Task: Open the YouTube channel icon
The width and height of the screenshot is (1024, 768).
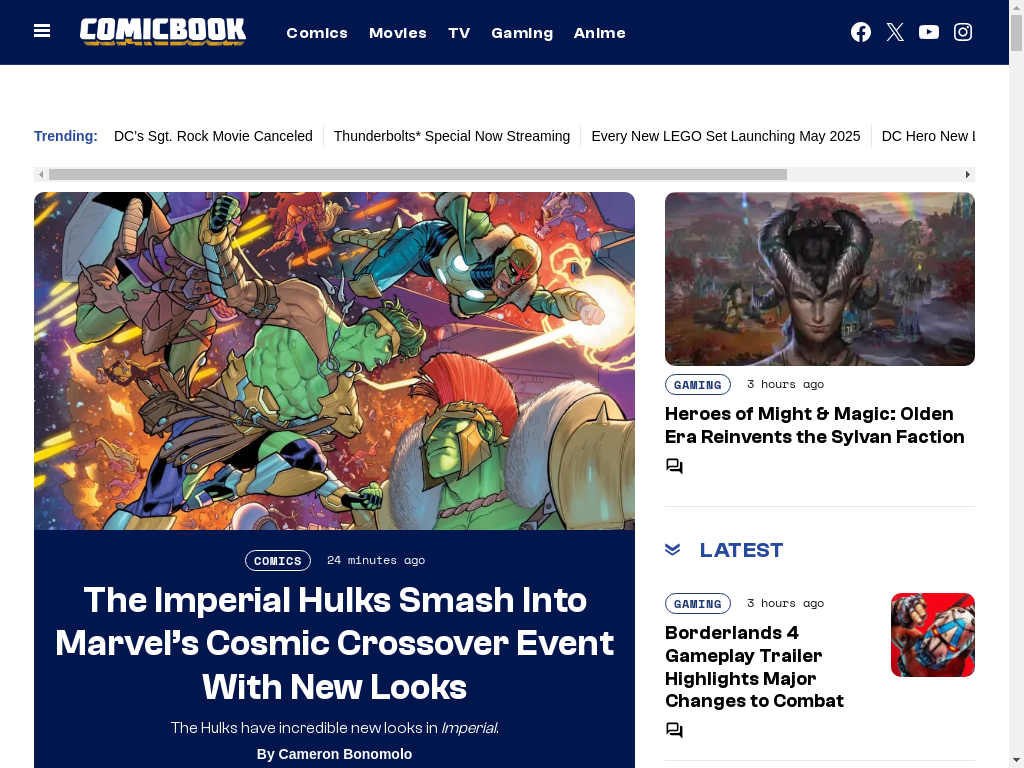Action: pos(929,32)
